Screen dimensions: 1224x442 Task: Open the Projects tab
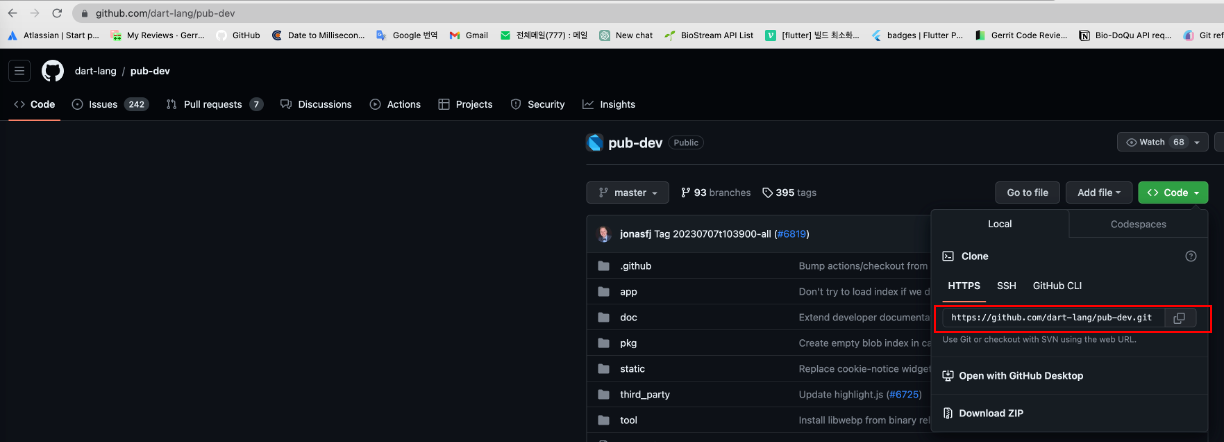[x=465, y=104]
